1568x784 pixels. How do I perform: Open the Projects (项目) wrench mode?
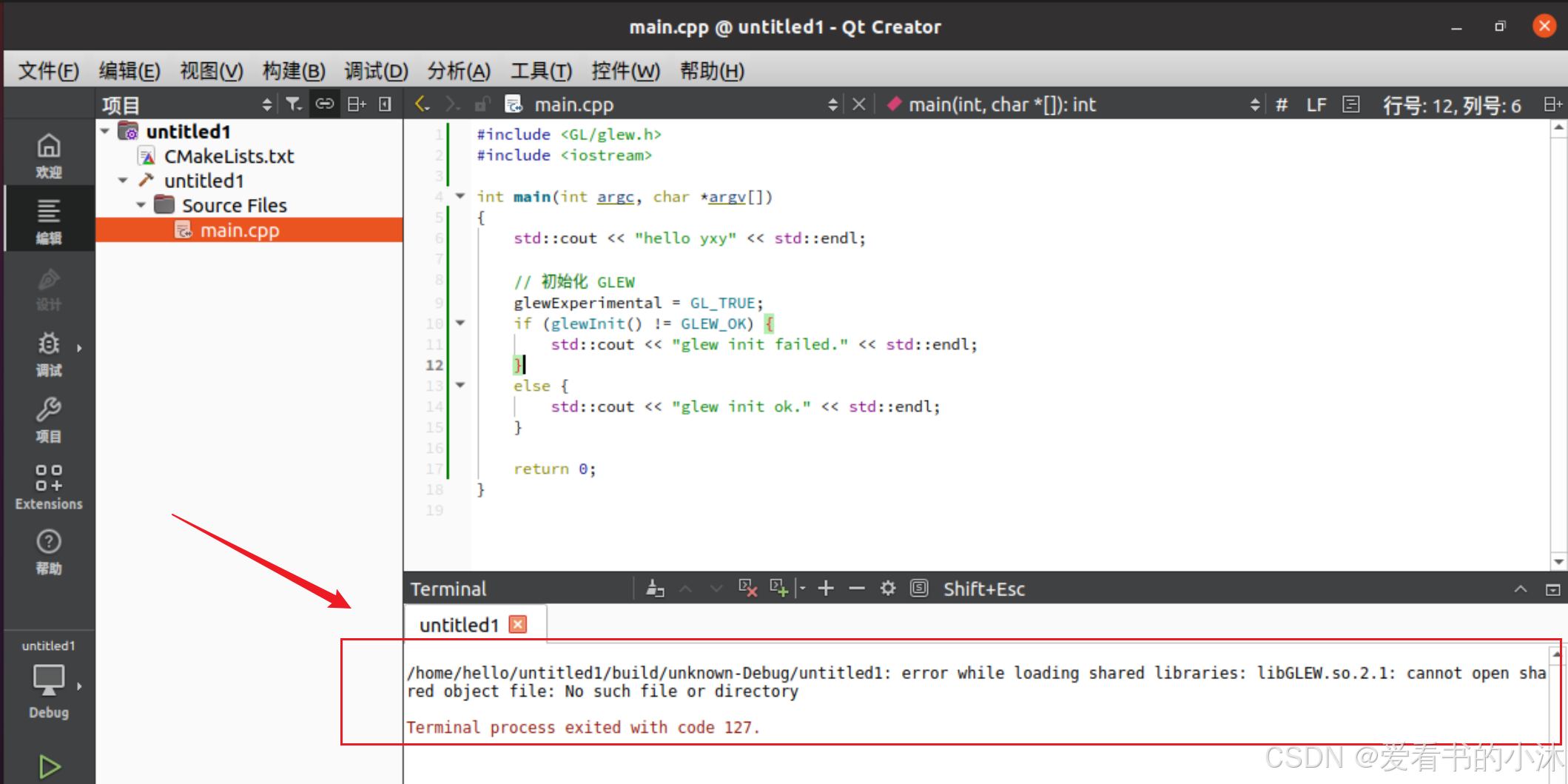coord(49,419)
